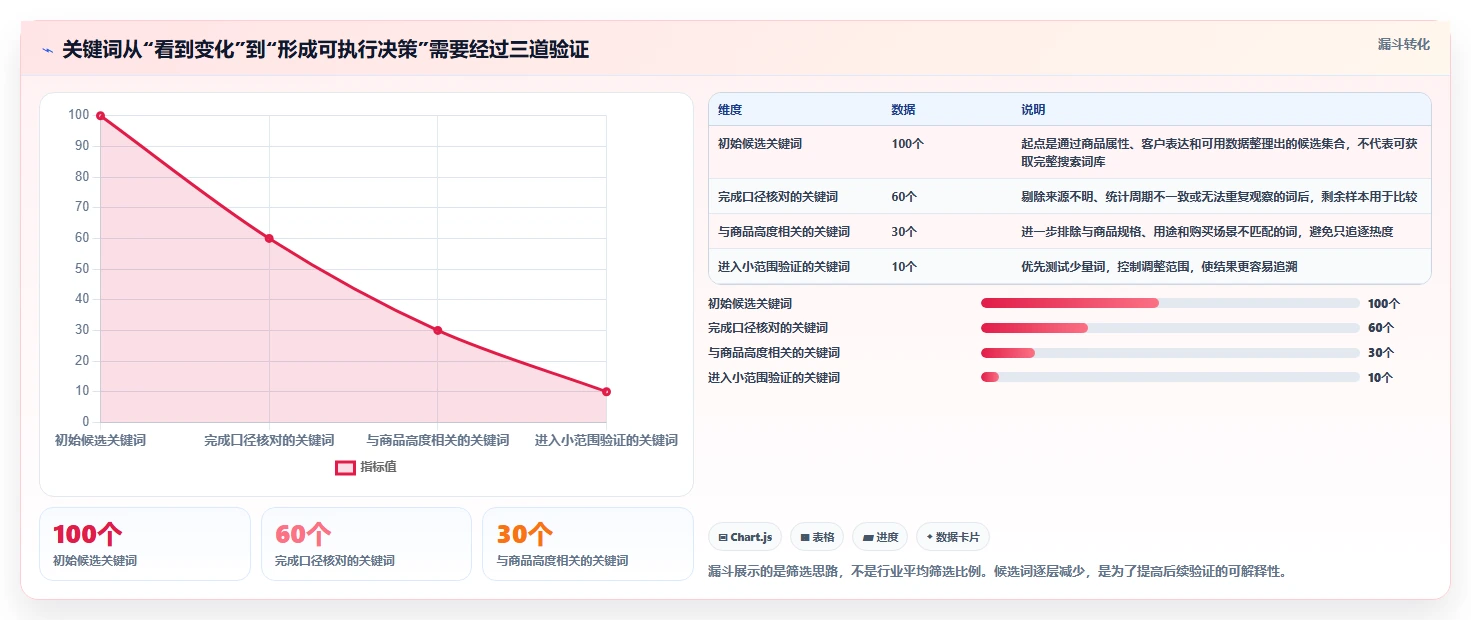
Task: Click the pink 60个 data card
Action: pos(366,544)
